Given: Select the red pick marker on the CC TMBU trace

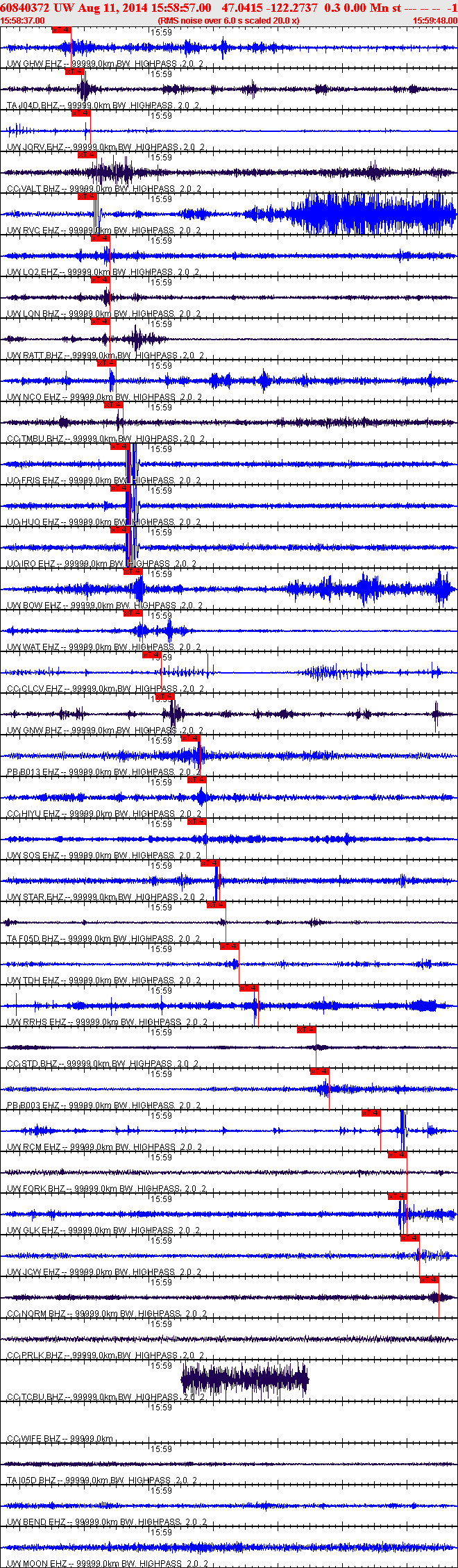Looking at the screenshot, I should 113,405.
